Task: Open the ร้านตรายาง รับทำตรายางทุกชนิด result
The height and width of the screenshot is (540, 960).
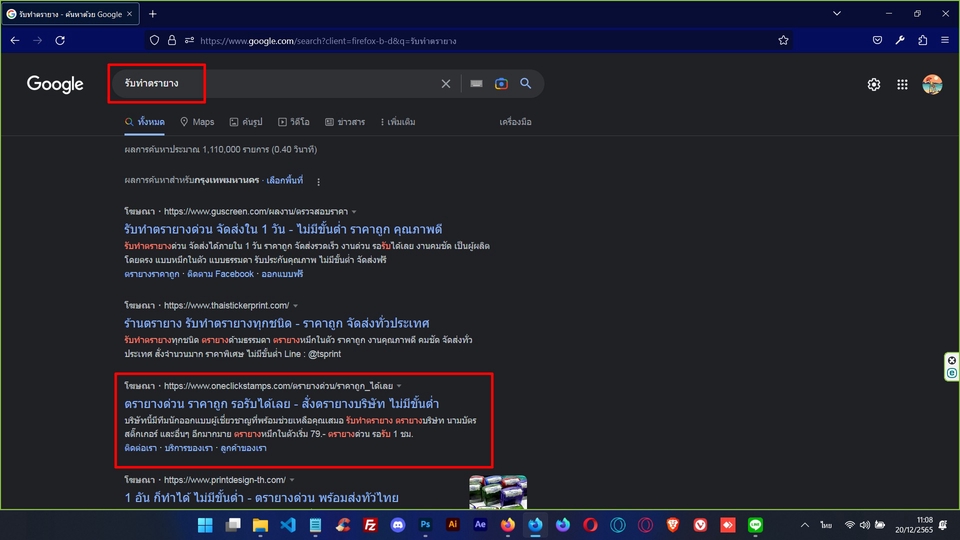Action: tap(277, 323)
